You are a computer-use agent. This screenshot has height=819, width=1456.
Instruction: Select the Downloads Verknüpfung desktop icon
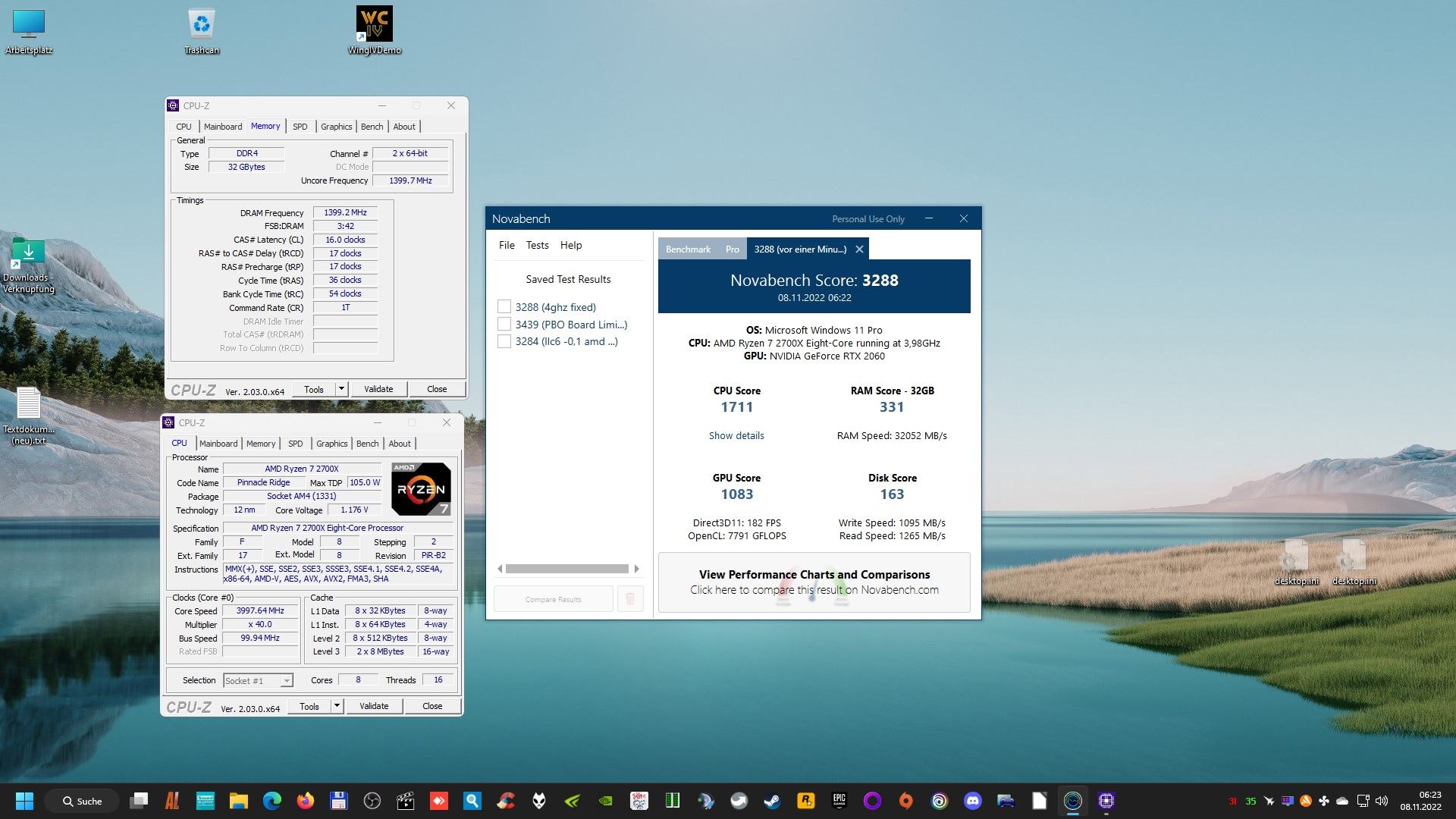pyautogui.click(x=29, y=265)
